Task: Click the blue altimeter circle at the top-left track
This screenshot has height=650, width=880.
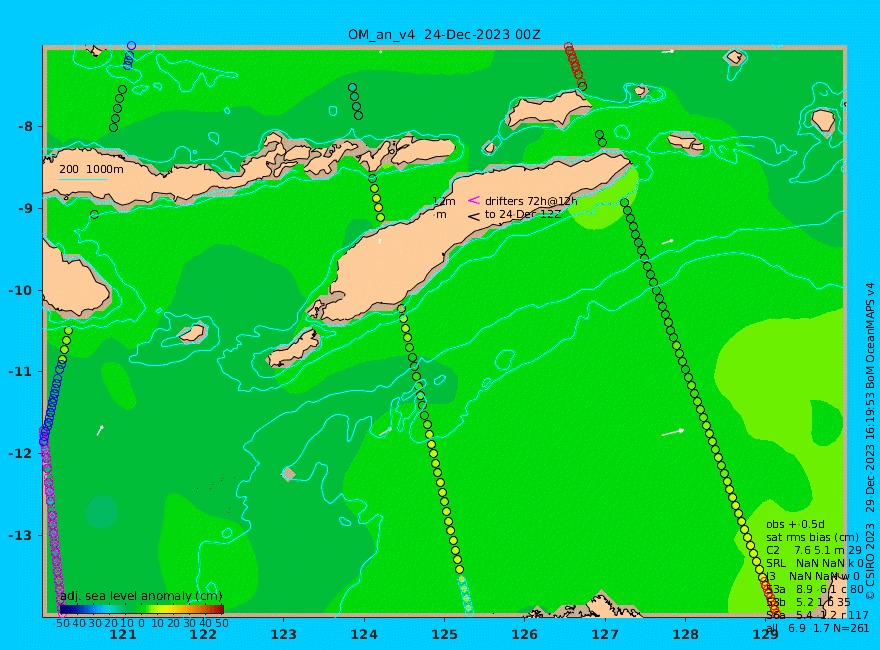Action: coord(131,45)
